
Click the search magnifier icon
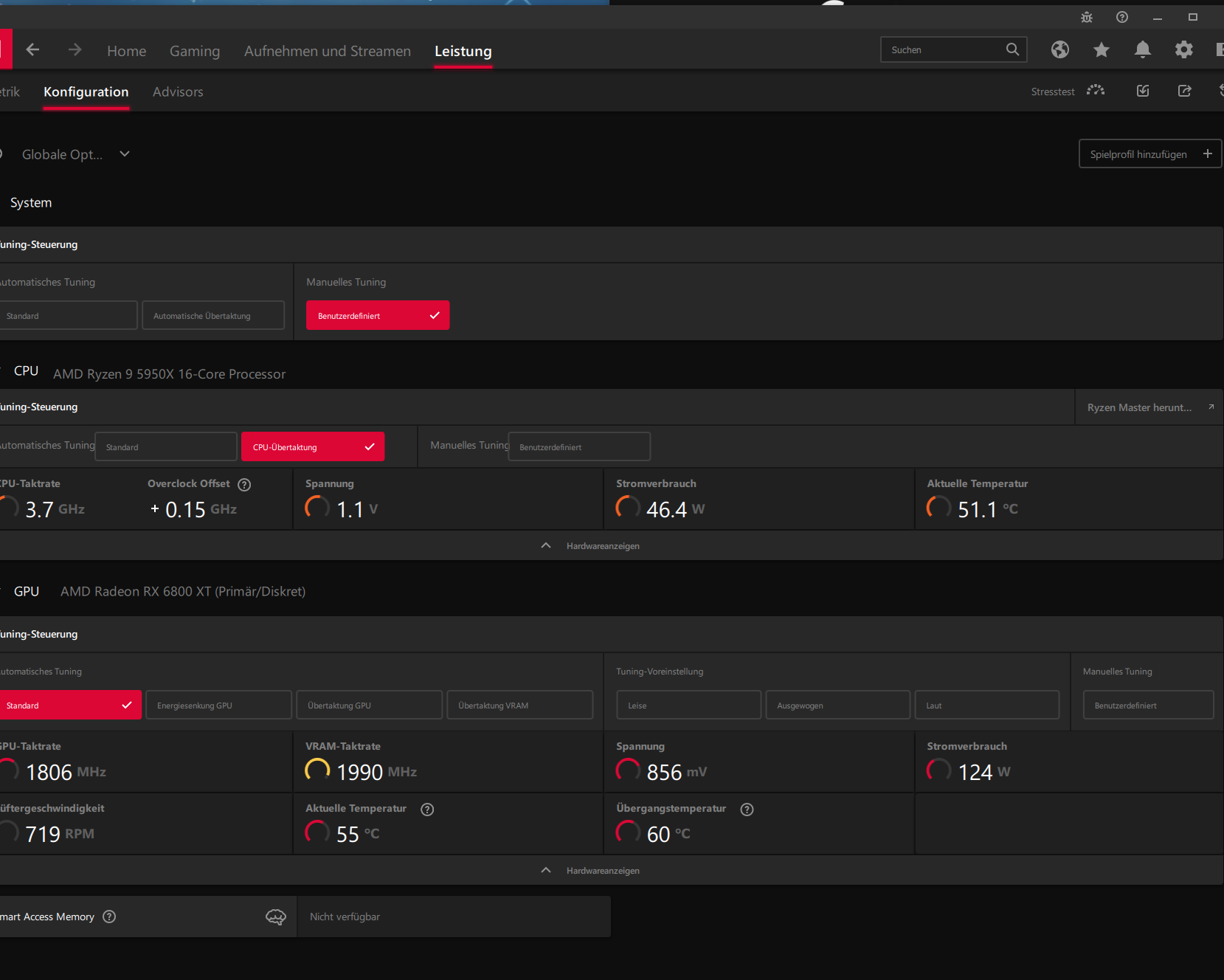click(x=1012, y=49)
